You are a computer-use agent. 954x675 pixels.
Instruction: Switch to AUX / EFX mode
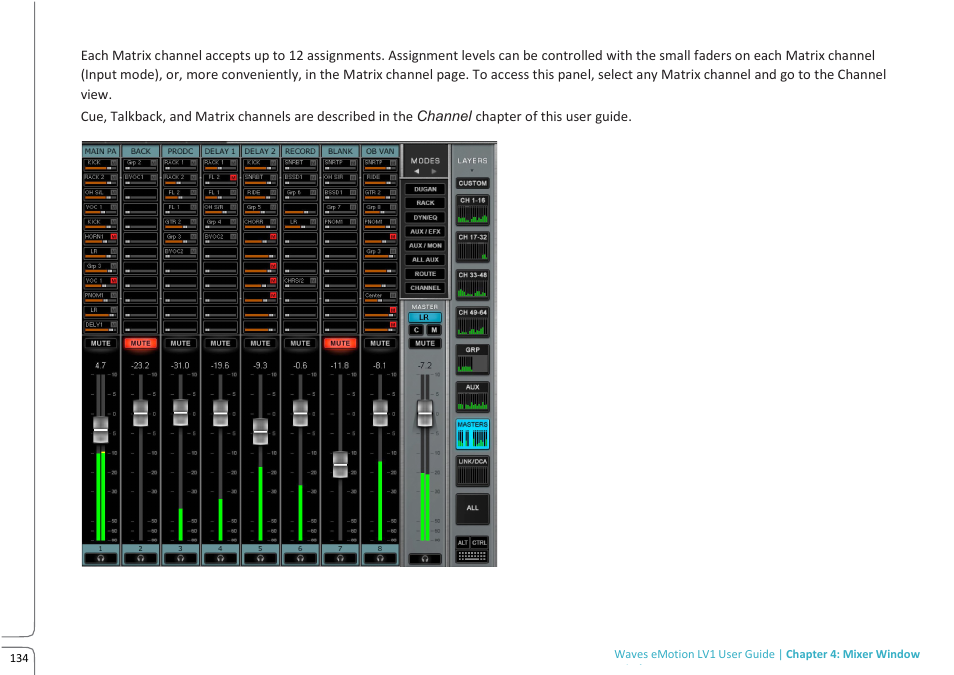(x=425, y=231)
